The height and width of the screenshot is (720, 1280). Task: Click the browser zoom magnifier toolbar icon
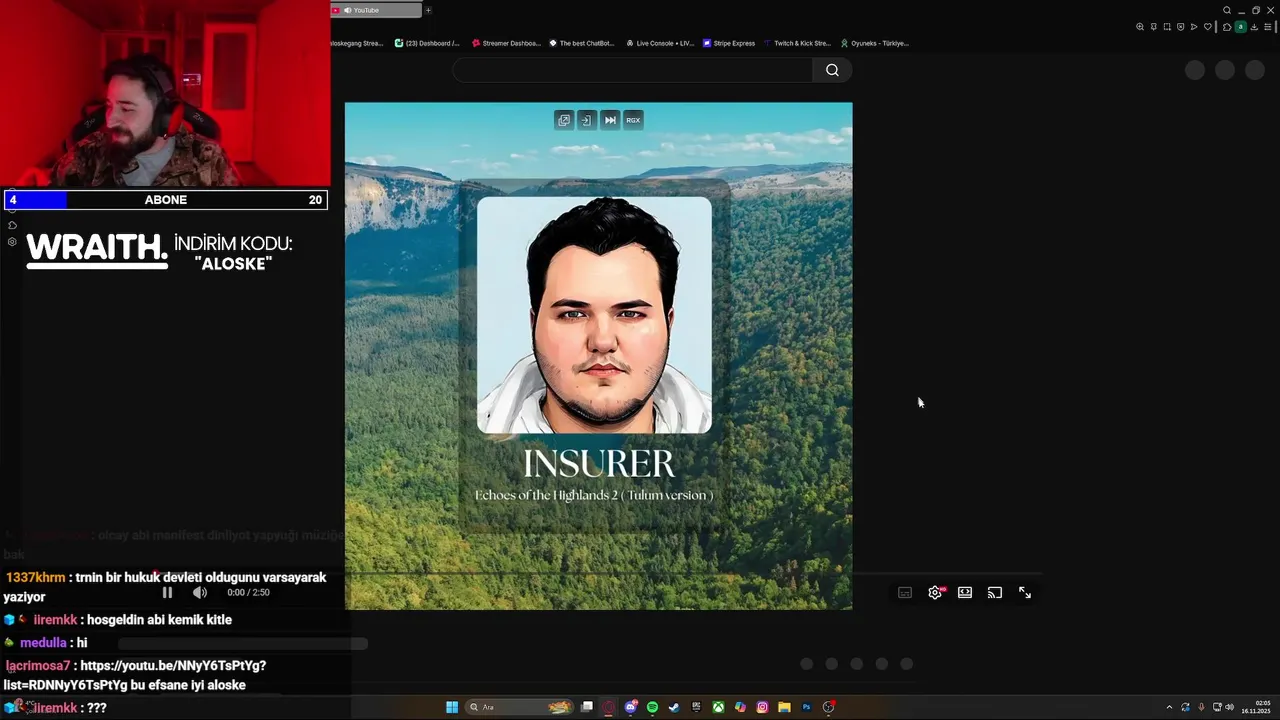point(1140,27)
